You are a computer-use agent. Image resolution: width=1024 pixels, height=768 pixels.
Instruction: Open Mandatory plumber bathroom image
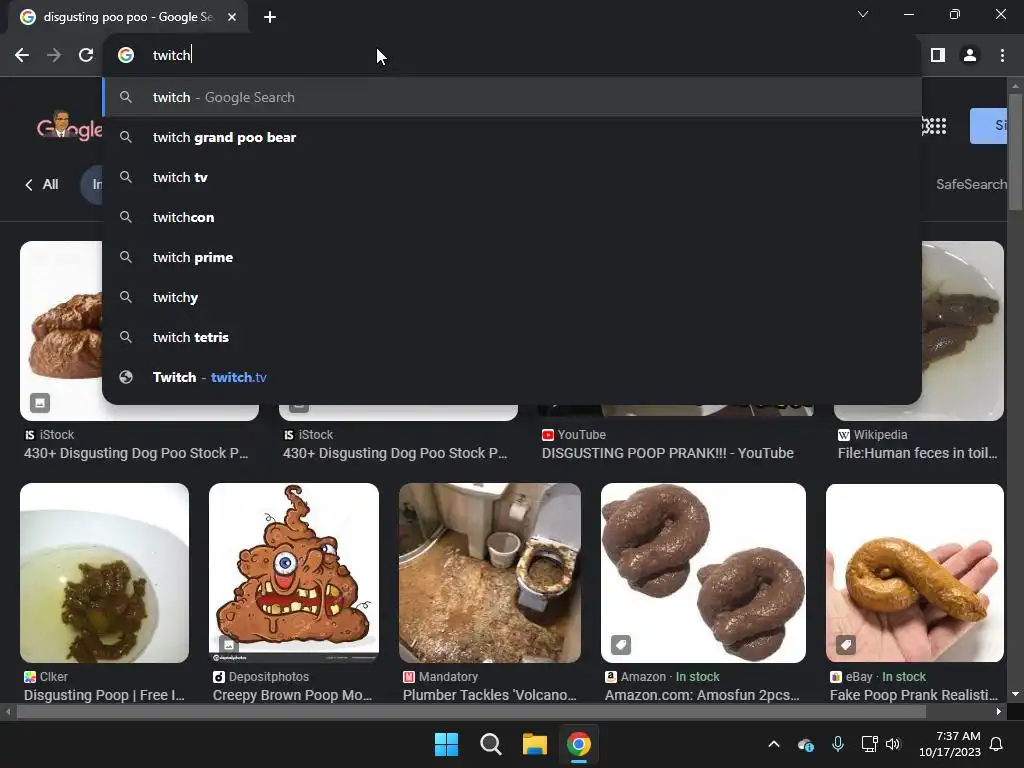pyautogui.click(x=490, y=573)
